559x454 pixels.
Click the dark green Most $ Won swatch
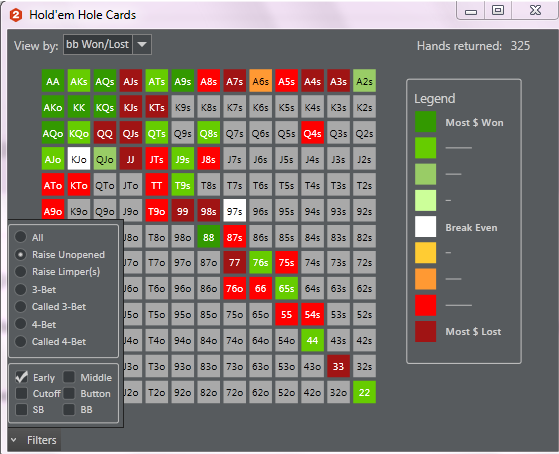point(425,122)
